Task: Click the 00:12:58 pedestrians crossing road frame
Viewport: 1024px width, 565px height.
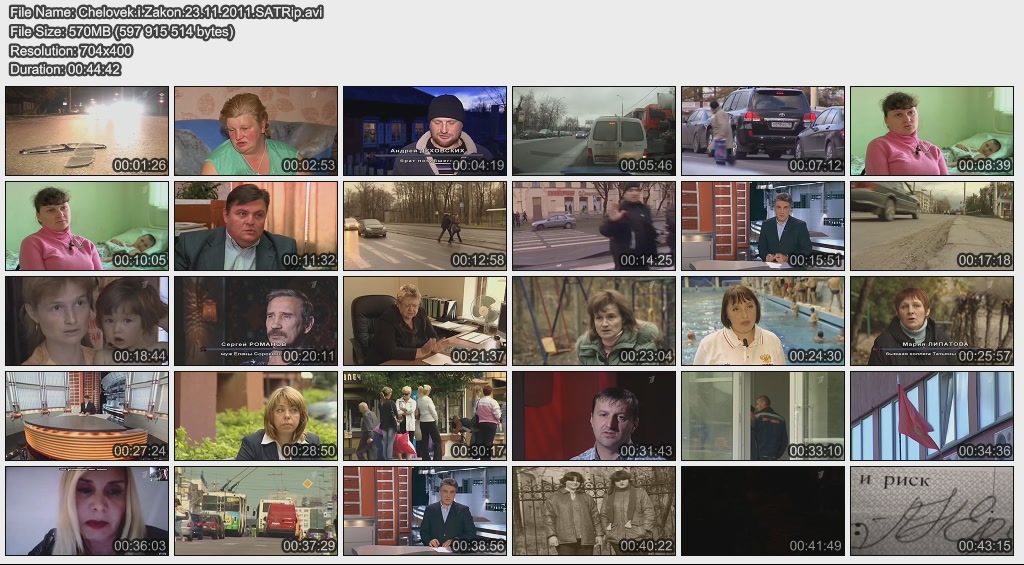Action: 425,226
